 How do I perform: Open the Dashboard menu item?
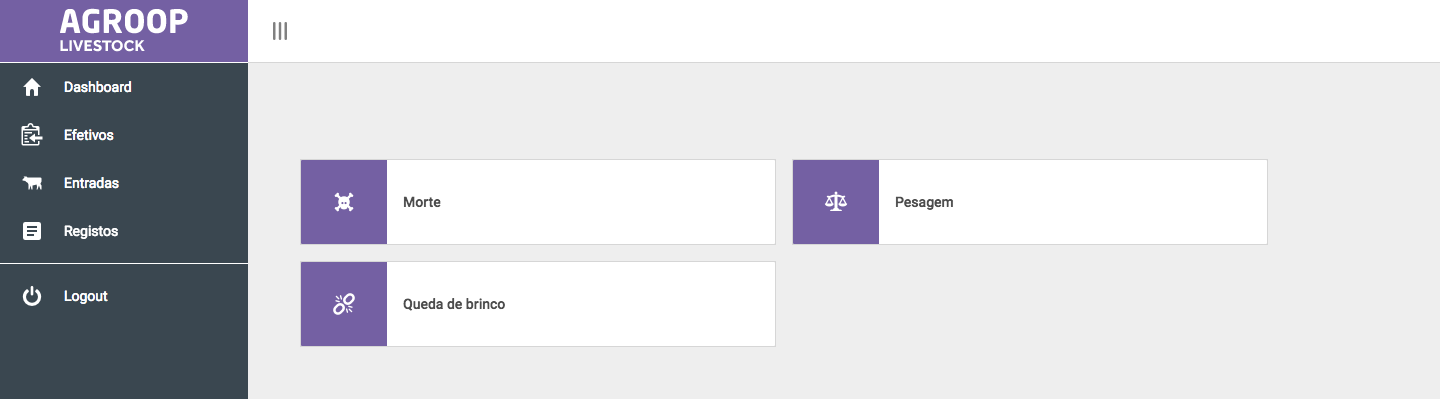click(124, 87)
